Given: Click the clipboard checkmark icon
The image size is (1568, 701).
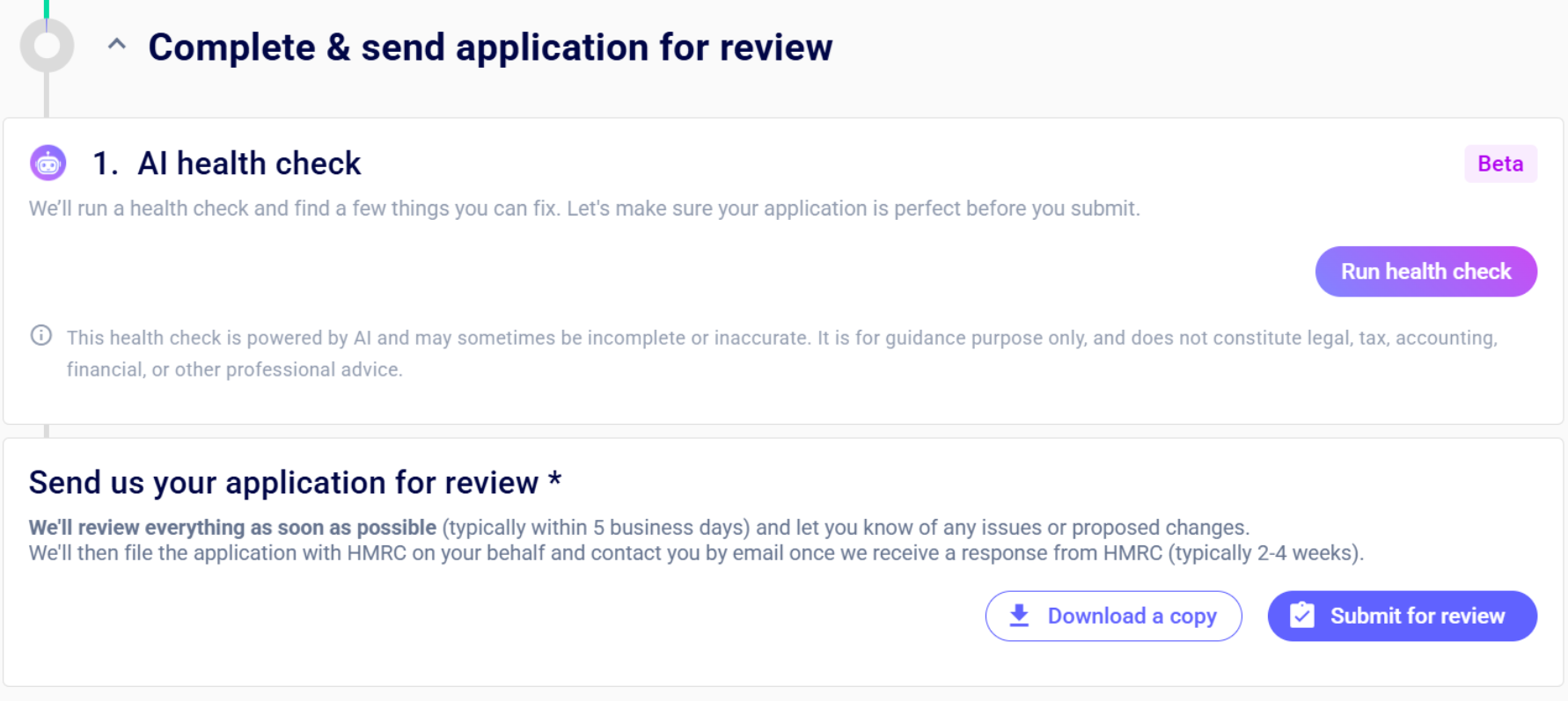Looking at the screenshot, I should (1302, 616).
